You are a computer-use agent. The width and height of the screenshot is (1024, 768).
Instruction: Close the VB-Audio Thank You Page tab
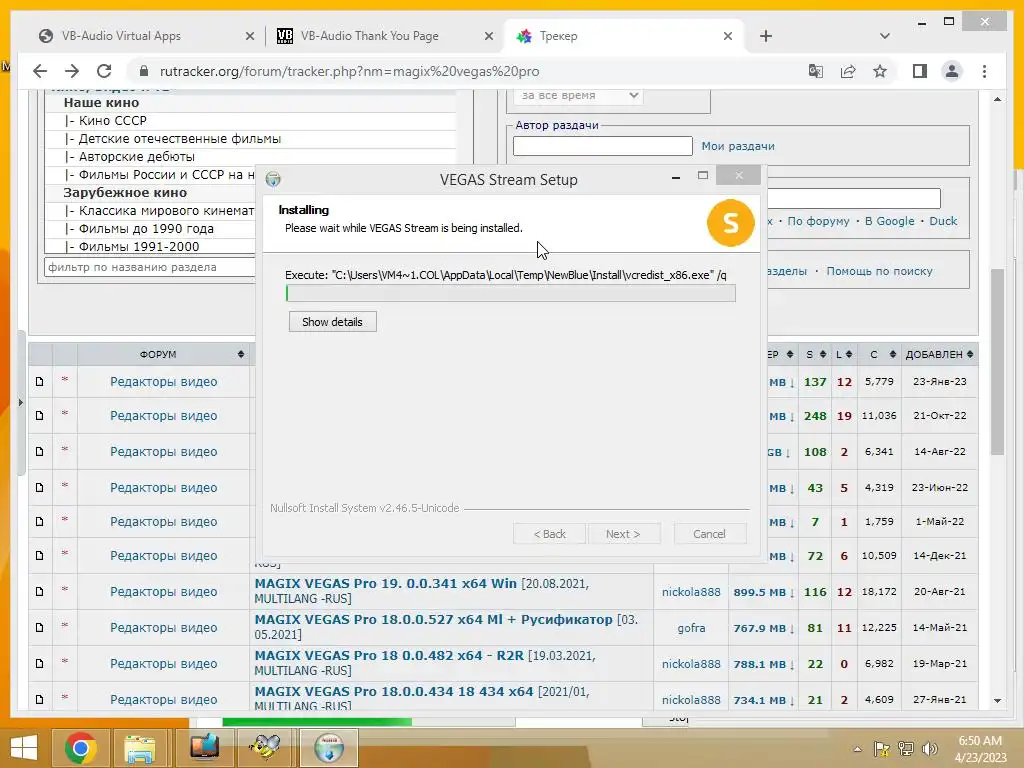[488, 36]
